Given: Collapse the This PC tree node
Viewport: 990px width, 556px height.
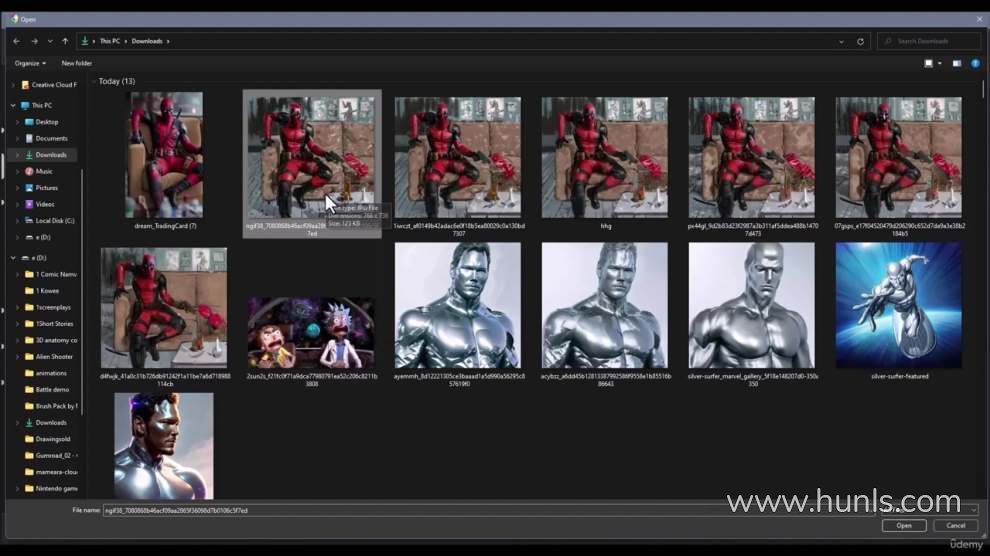Looking at the screenshot, I should (13, 105).
